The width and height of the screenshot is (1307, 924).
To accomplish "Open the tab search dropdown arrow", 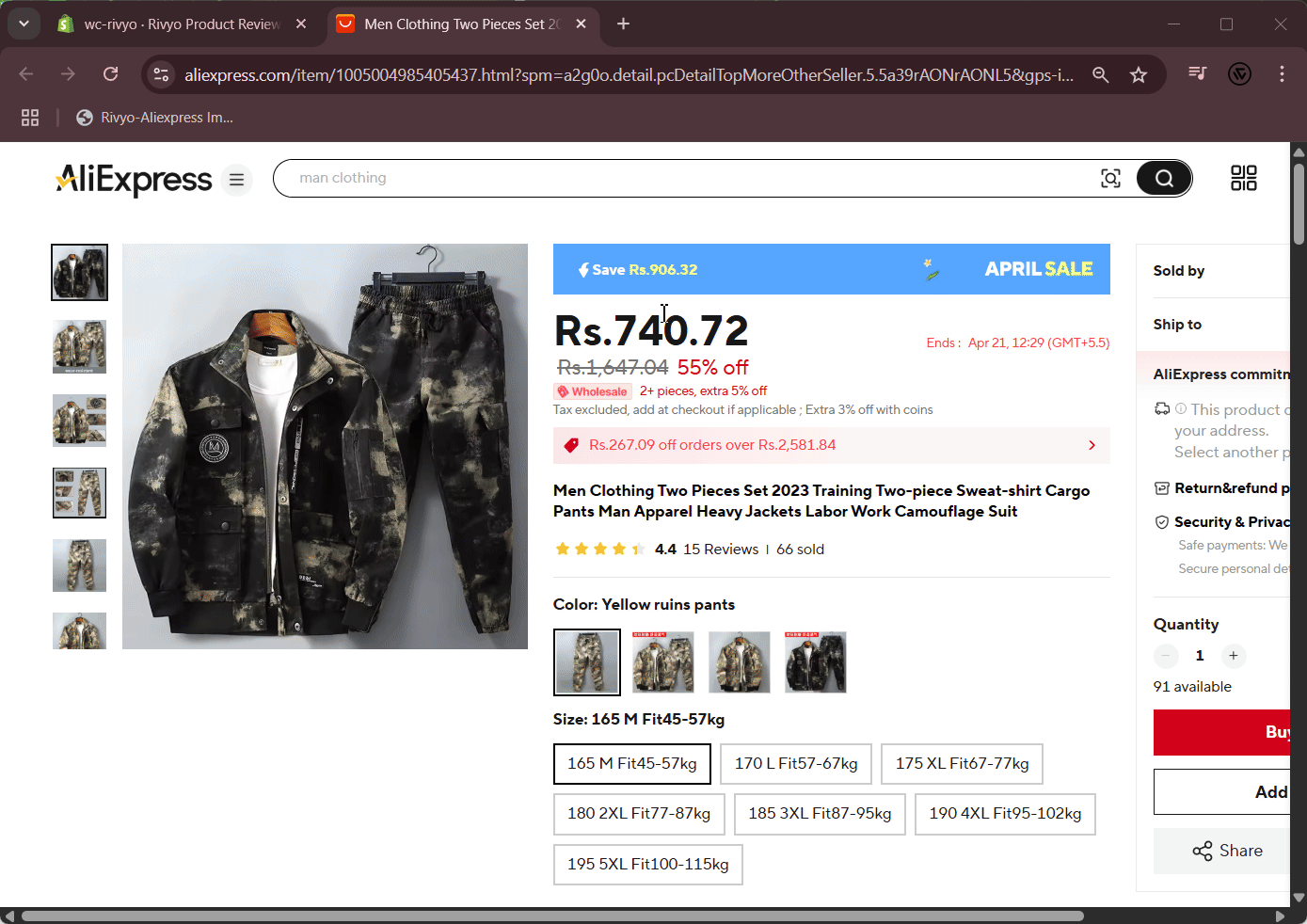I will [24, 24].
